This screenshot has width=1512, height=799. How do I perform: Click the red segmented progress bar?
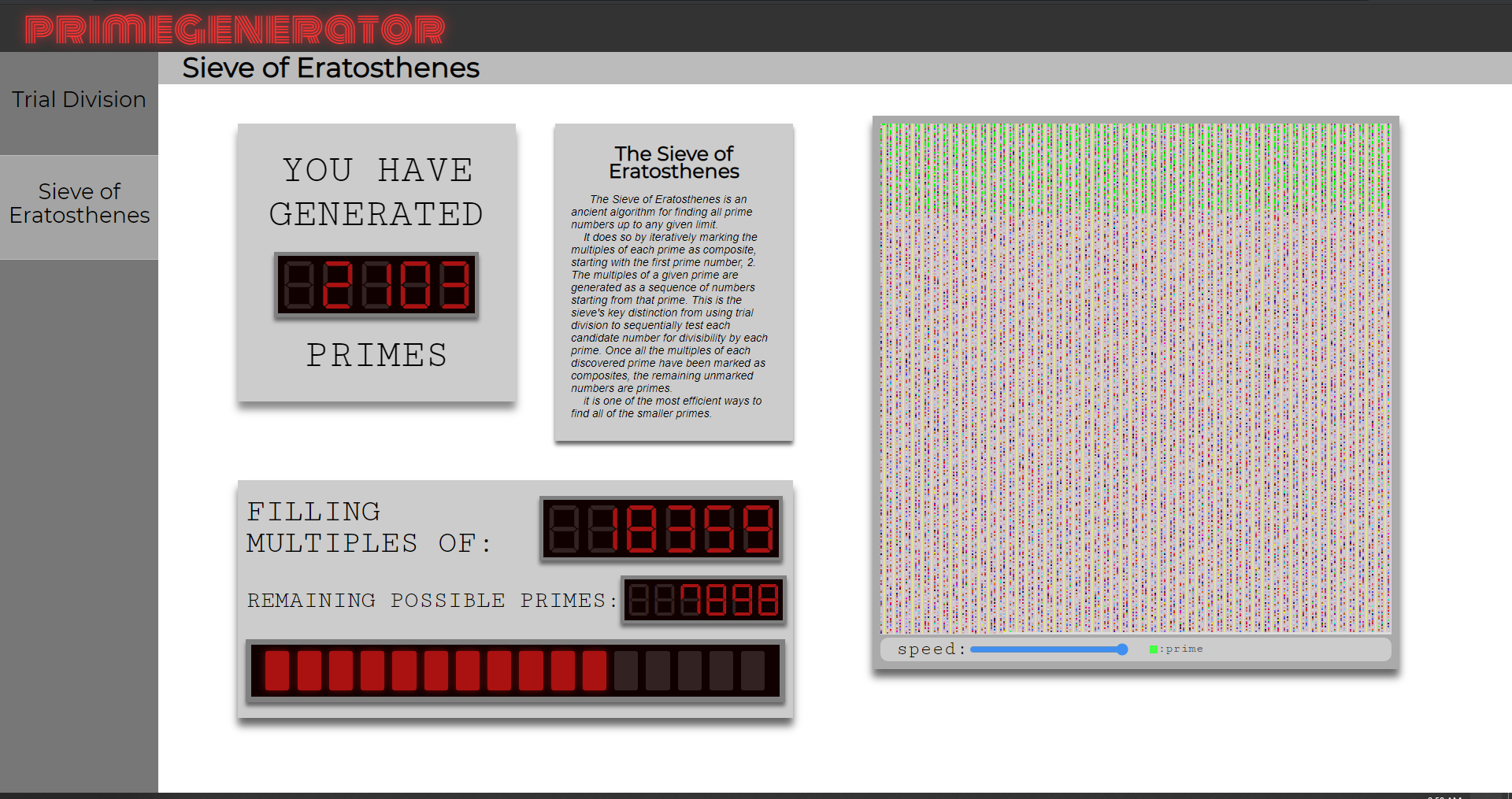pyautogui.click(x=515, y=671)
